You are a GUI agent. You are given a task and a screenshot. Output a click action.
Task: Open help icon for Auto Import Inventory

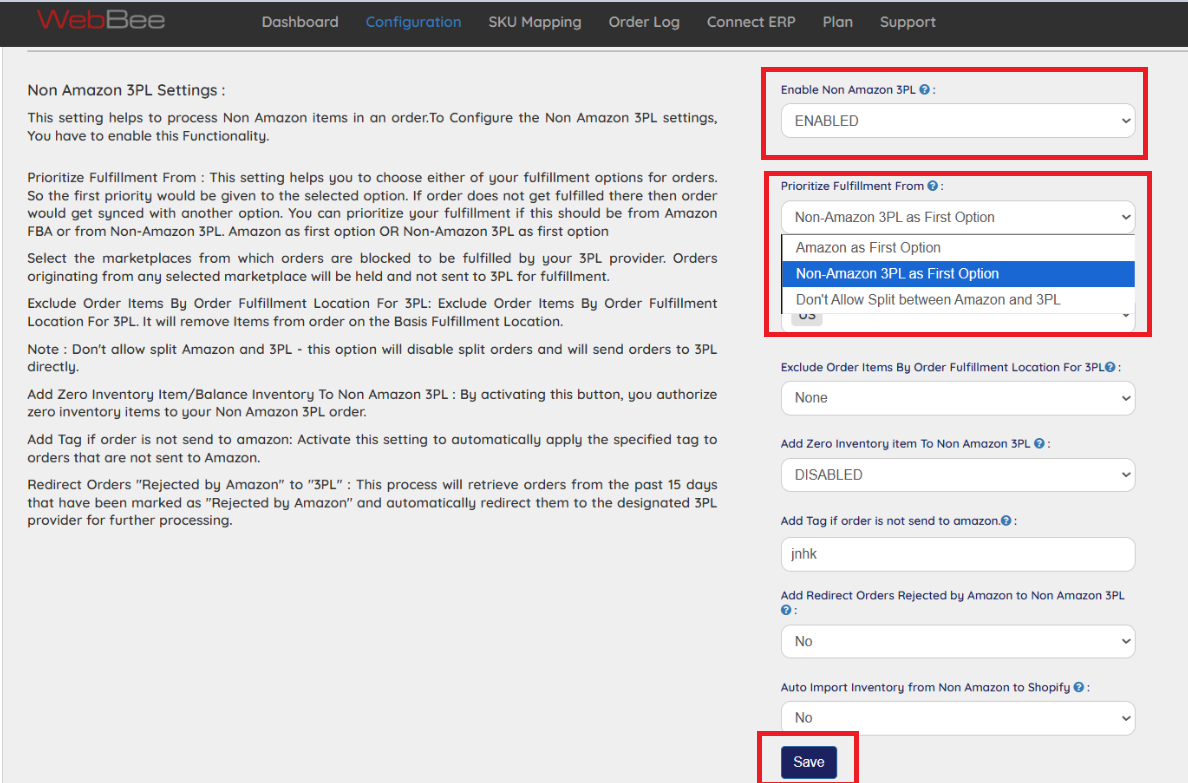(1078, 687)
